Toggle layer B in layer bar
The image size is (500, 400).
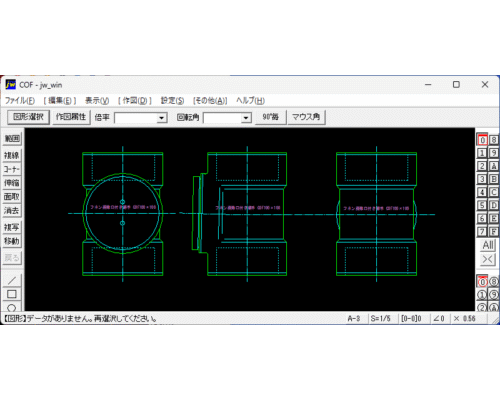pyautogui.click(x=494, y=179)
